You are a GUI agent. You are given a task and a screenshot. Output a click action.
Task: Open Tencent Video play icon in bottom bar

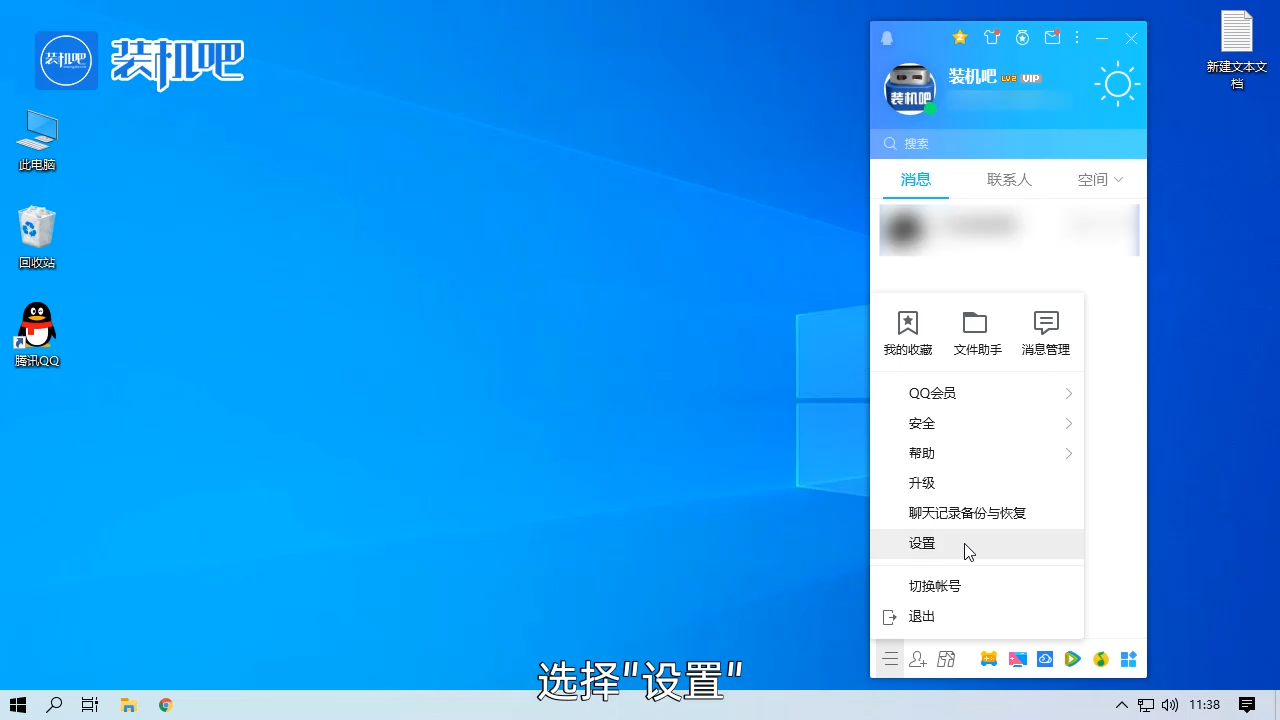(1073, 659)
